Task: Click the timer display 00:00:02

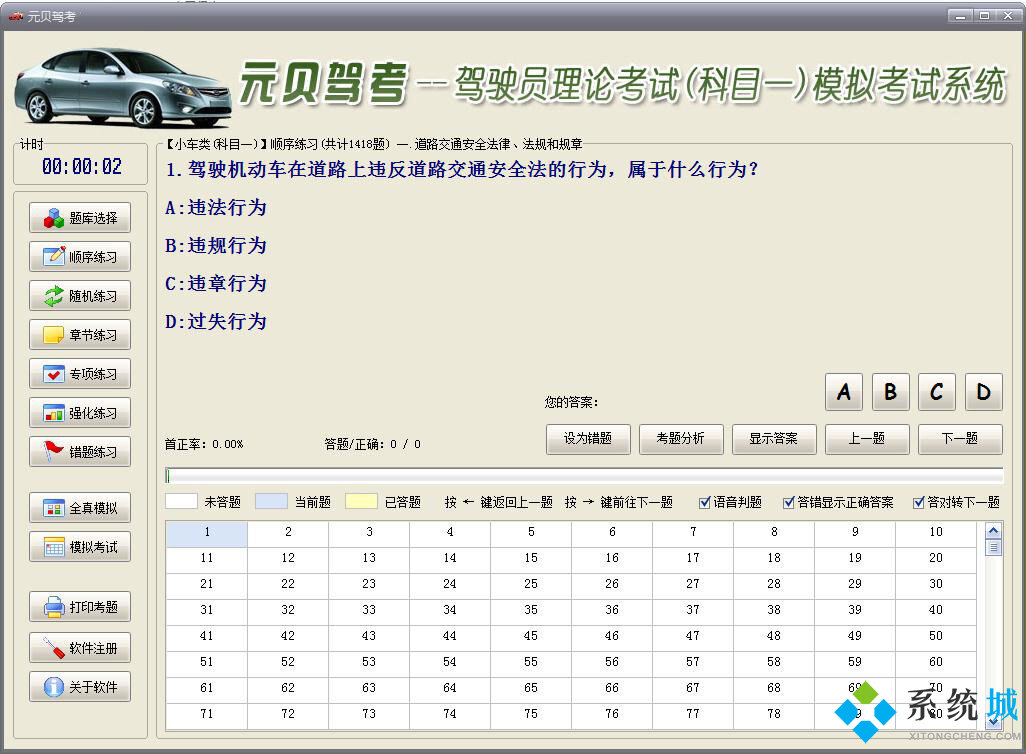Action: (x=82, y=167)
